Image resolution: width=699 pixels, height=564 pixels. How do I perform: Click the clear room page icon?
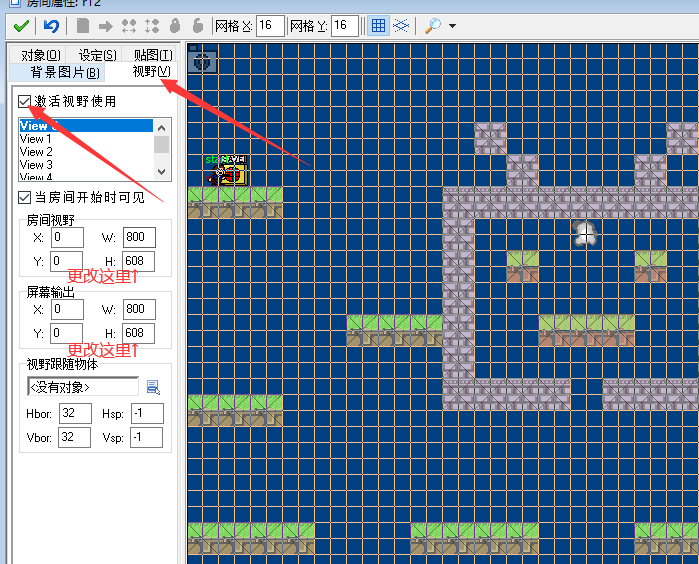[82, 26]
